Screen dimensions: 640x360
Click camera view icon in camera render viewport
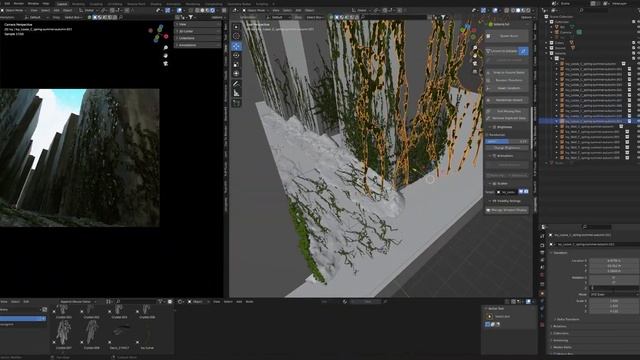pos(166,63)
